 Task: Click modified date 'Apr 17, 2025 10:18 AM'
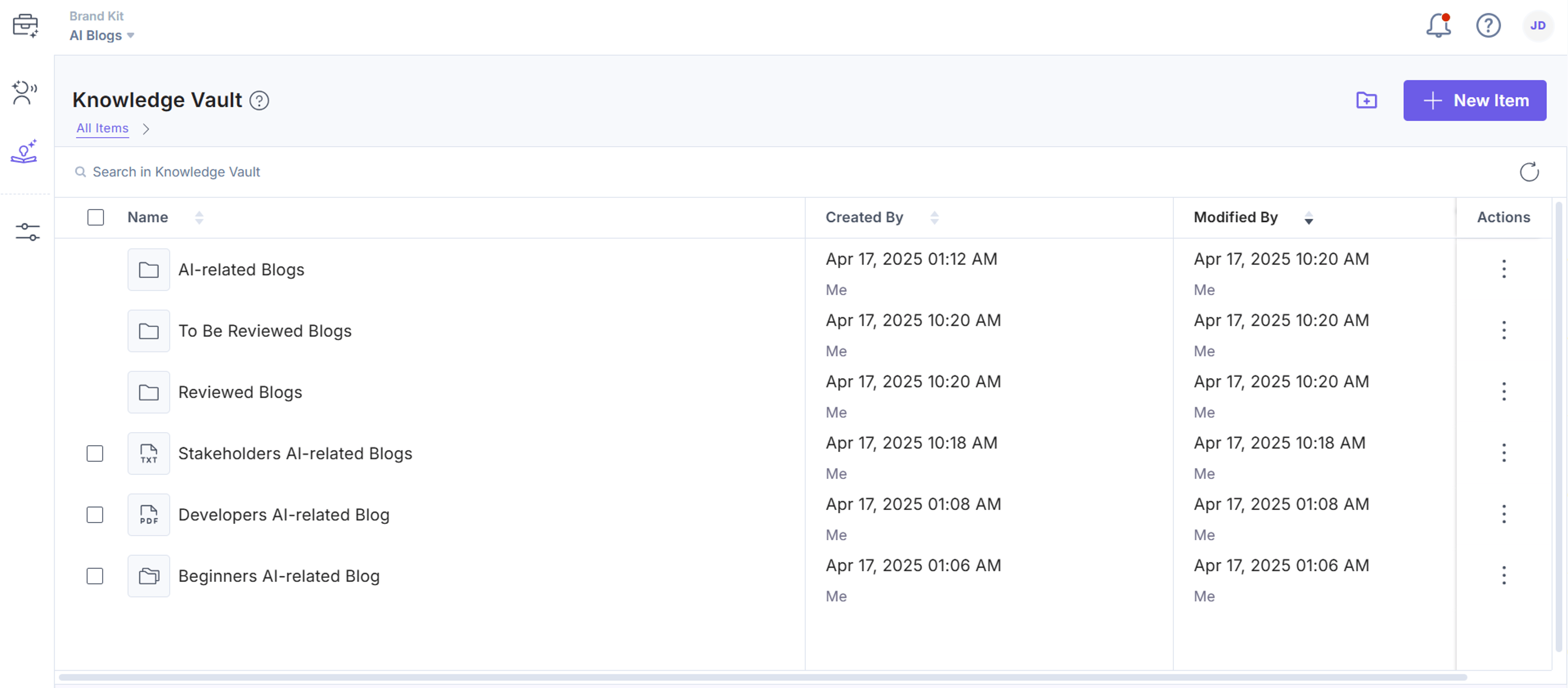pos(1279,443)
